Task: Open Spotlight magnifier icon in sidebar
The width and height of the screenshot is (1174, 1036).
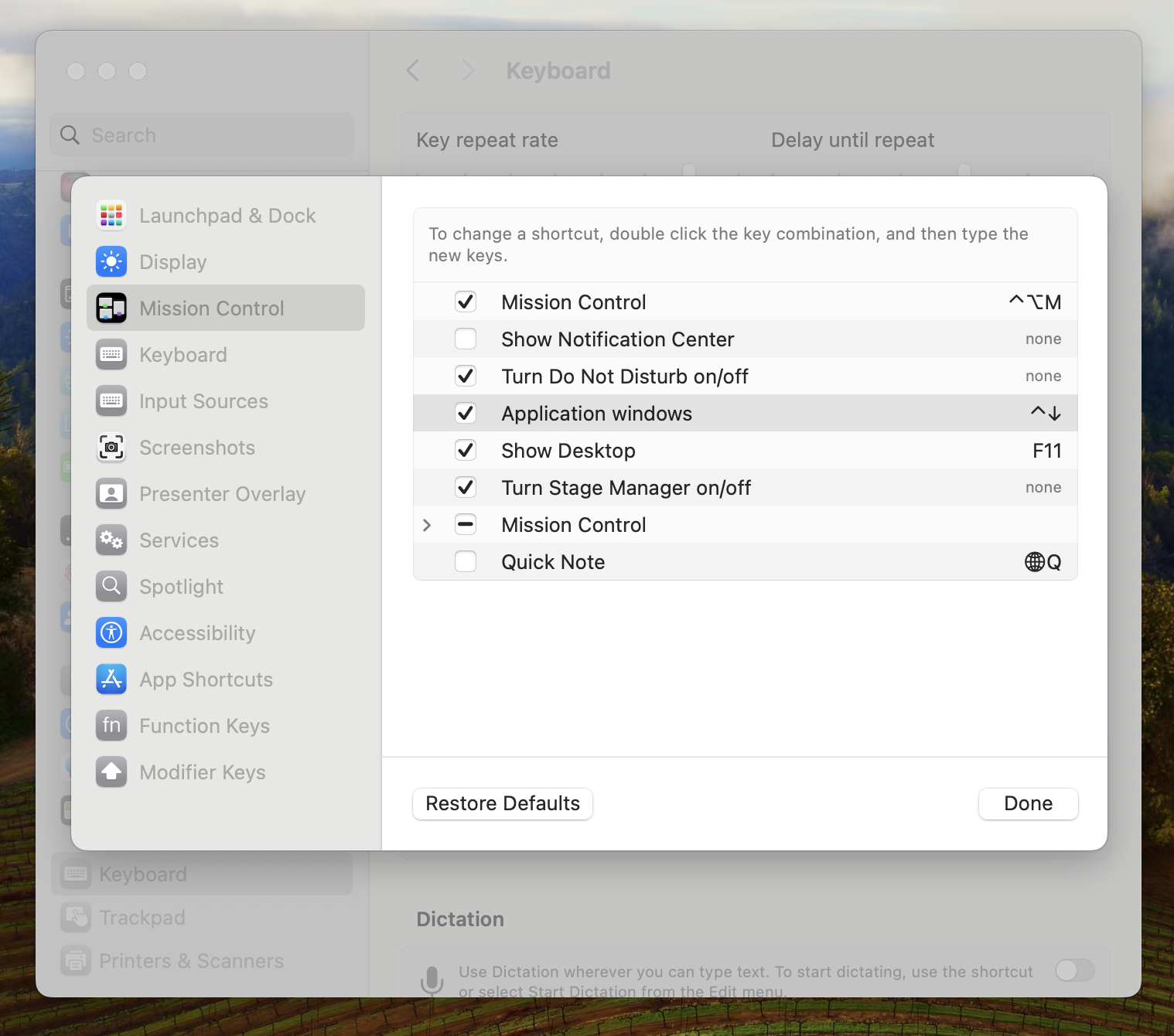Action: coord(111,586)
